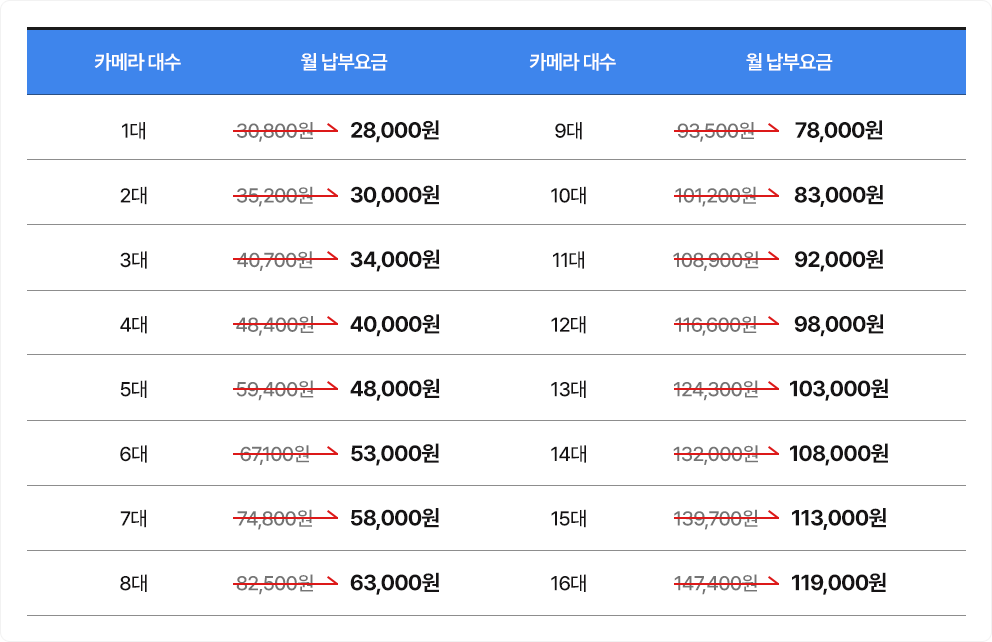Select the struck-through 35,200원 price
This screenshot has width=992, height=642.
tap(275, 195)
